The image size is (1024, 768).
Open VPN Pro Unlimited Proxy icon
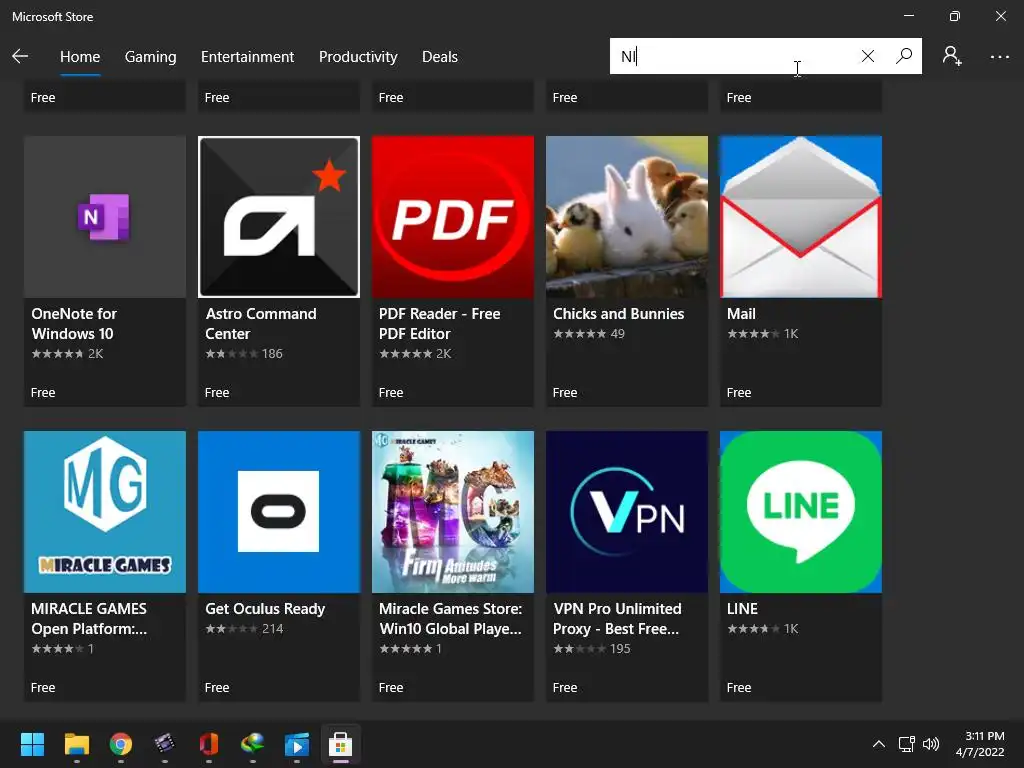[627, 512]
